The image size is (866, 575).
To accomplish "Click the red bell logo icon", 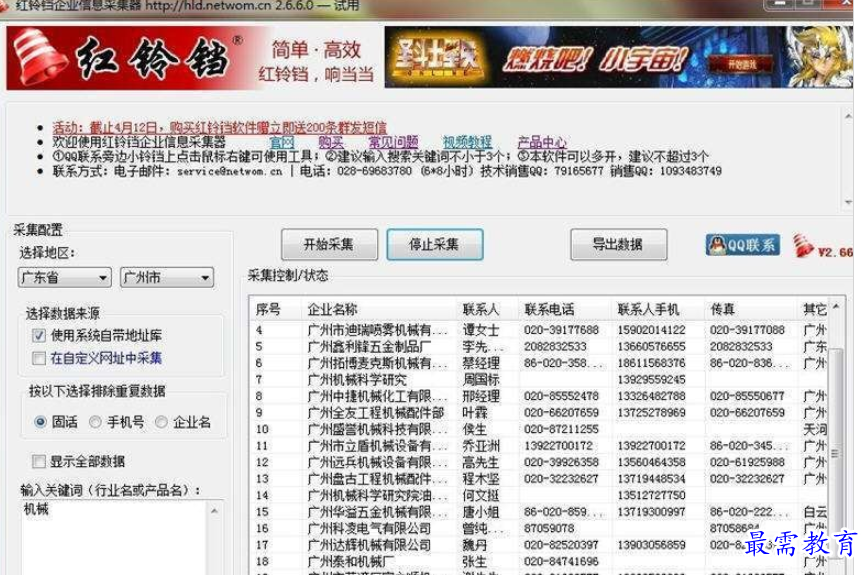I will pos(40,57).
